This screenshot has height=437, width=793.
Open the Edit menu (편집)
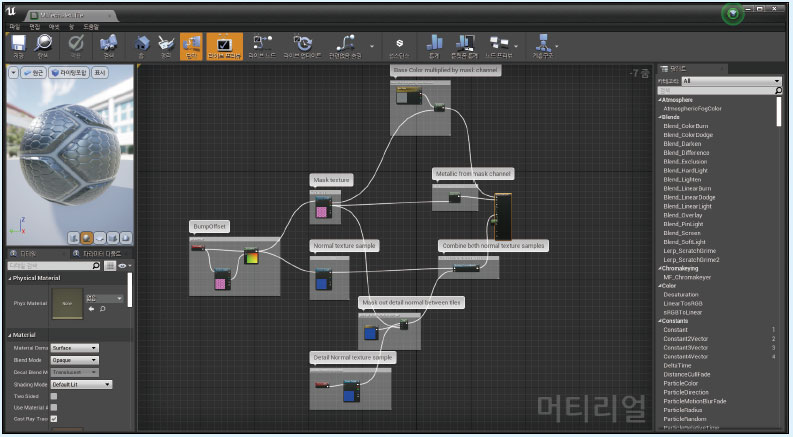click(x=34, y=27)
